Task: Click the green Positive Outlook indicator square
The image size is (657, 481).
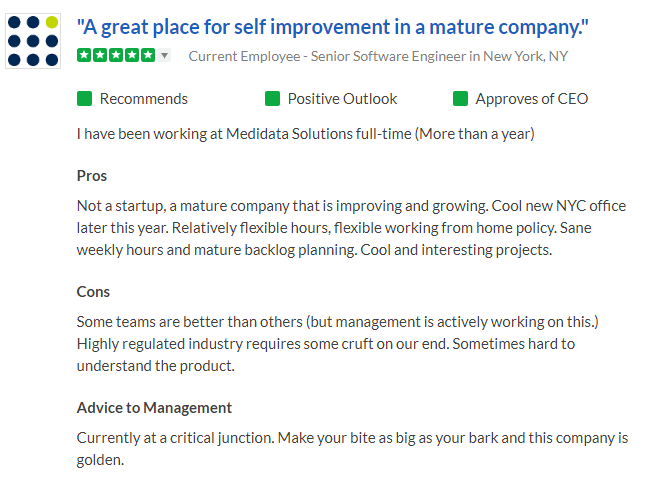Action: [x=272, y=99]
